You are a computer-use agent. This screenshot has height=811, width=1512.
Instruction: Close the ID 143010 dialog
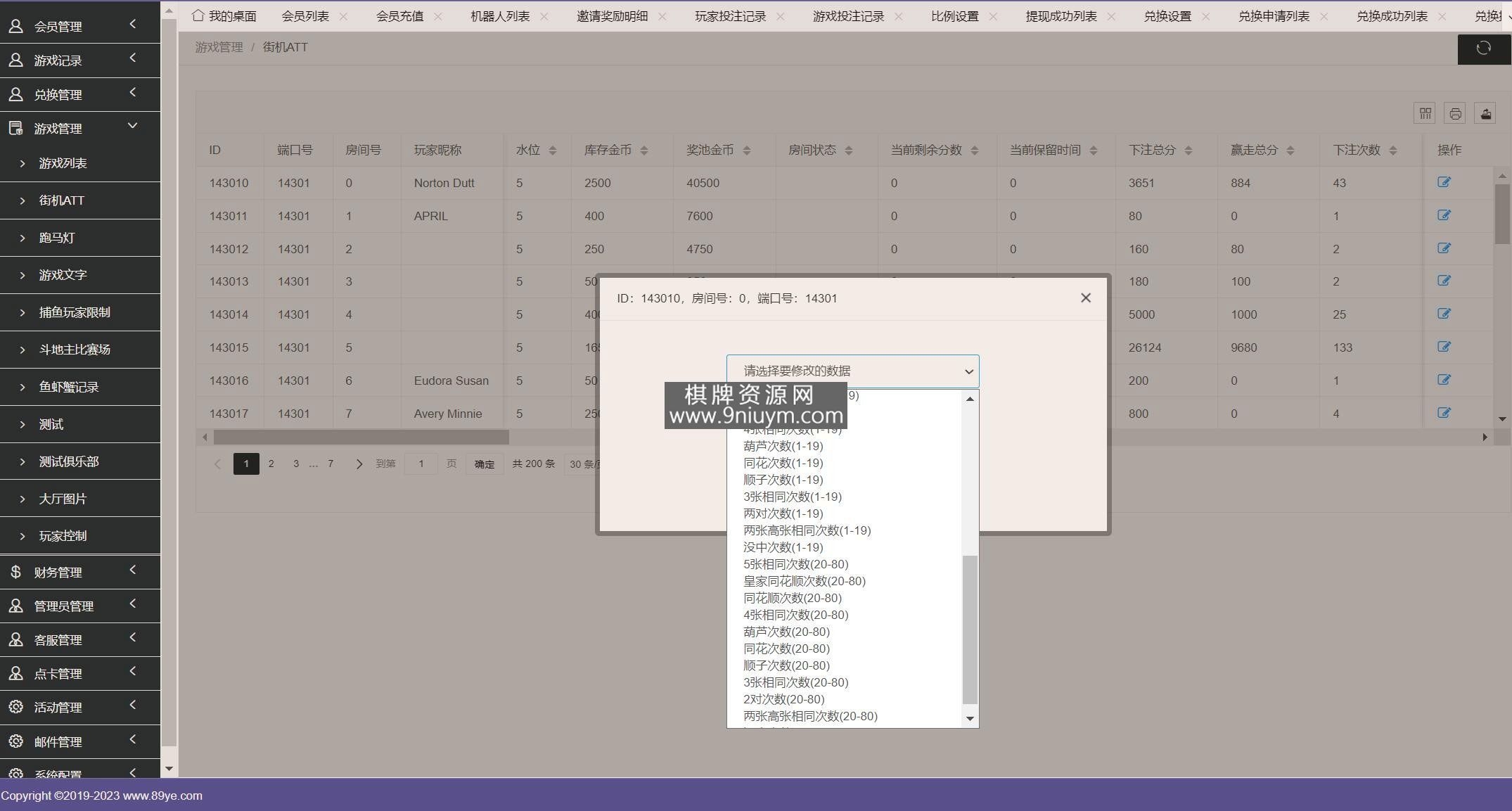[1086, 298]
